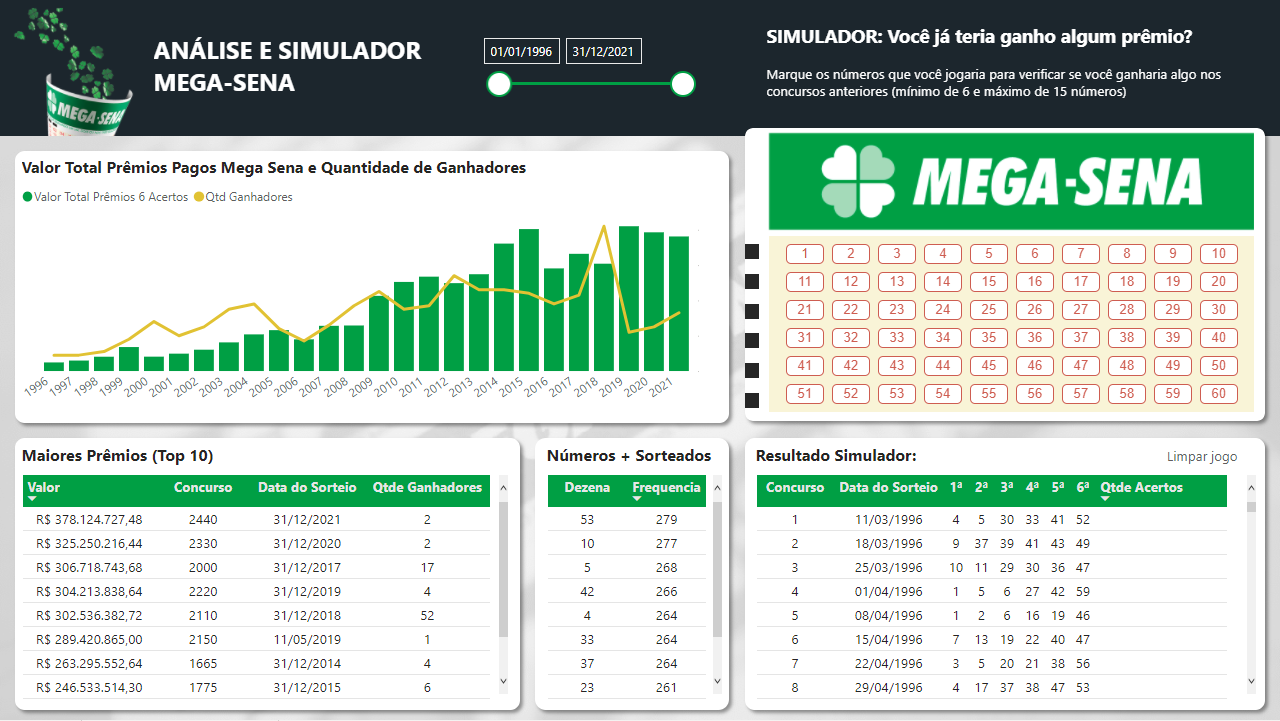Click the Mega-Sena ticket banner logo
The height and width of the screenshot is (721, 1280).
(x=1011, y=181)
